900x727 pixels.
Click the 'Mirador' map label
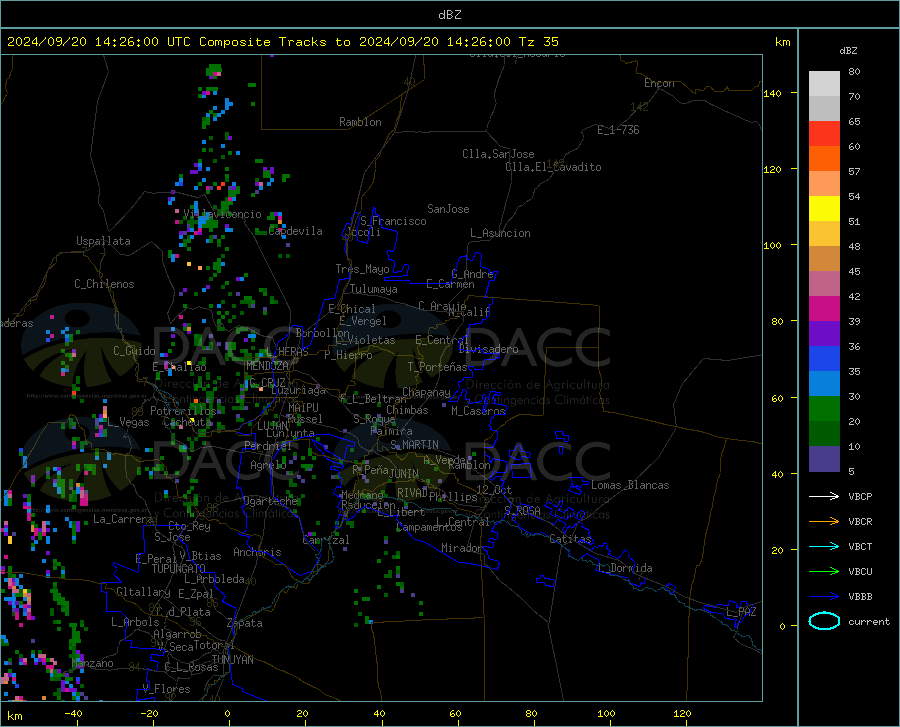[462, 548]
